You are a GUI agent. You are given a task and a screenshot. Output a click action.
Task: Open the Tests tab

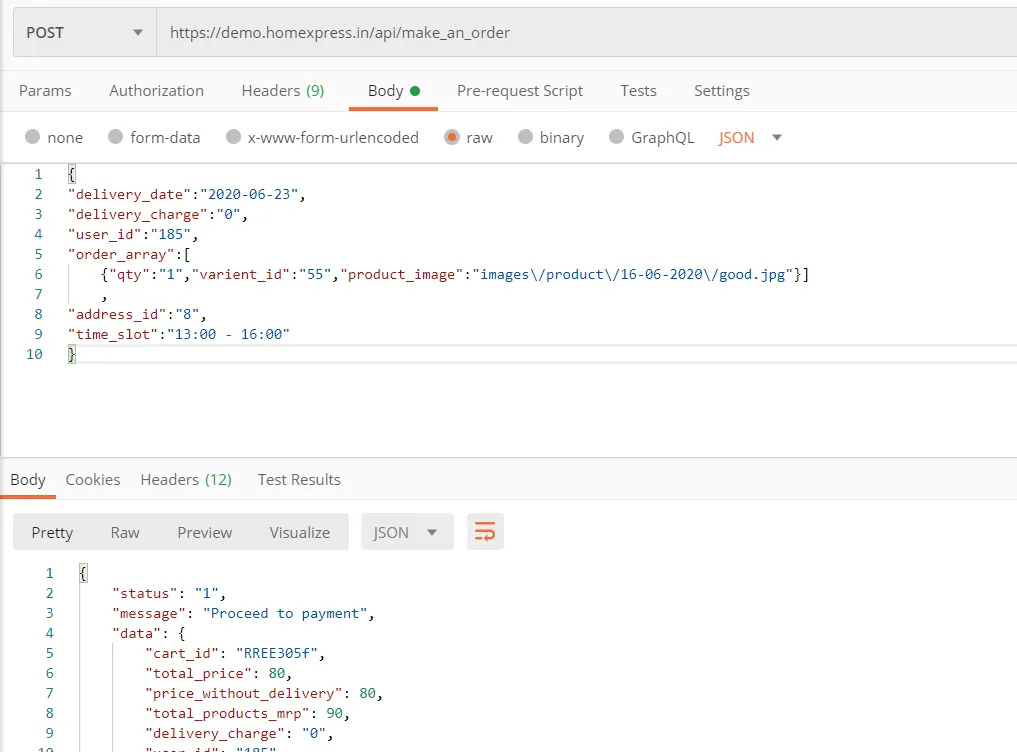638,91
